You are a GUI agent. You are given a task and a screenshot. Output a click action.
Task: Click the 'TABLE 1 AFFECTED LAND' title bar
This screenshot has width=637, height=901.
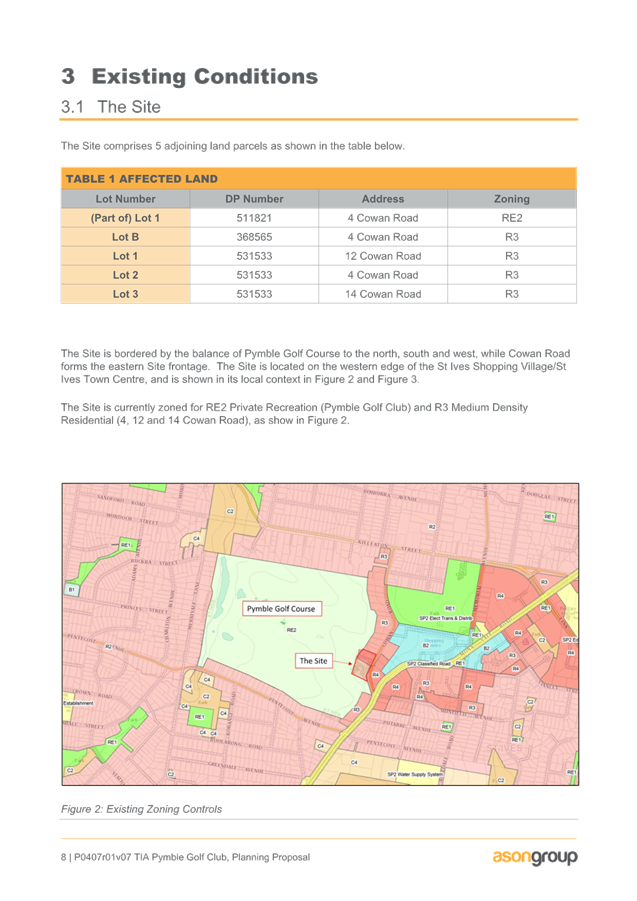(319, 179)
